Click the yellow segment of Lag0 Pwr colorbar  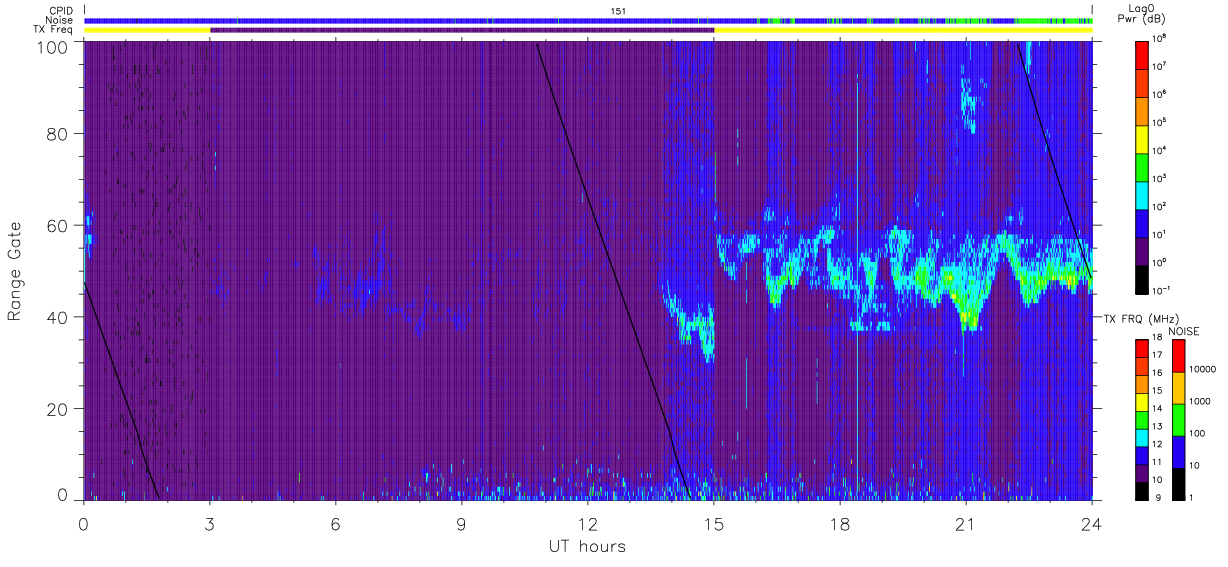(1142, 137)
